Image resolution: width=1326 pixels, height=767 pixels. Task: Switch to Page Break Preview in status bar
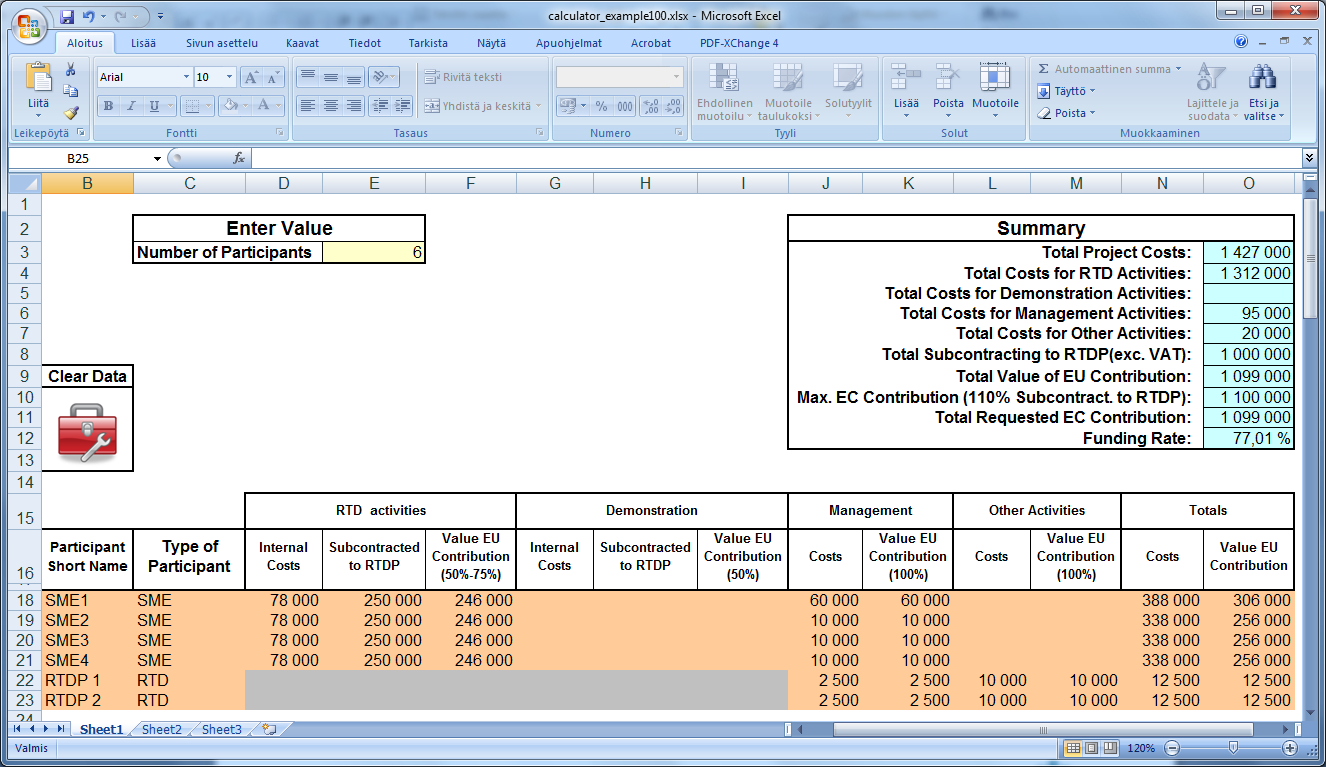tap(1110, 748)
